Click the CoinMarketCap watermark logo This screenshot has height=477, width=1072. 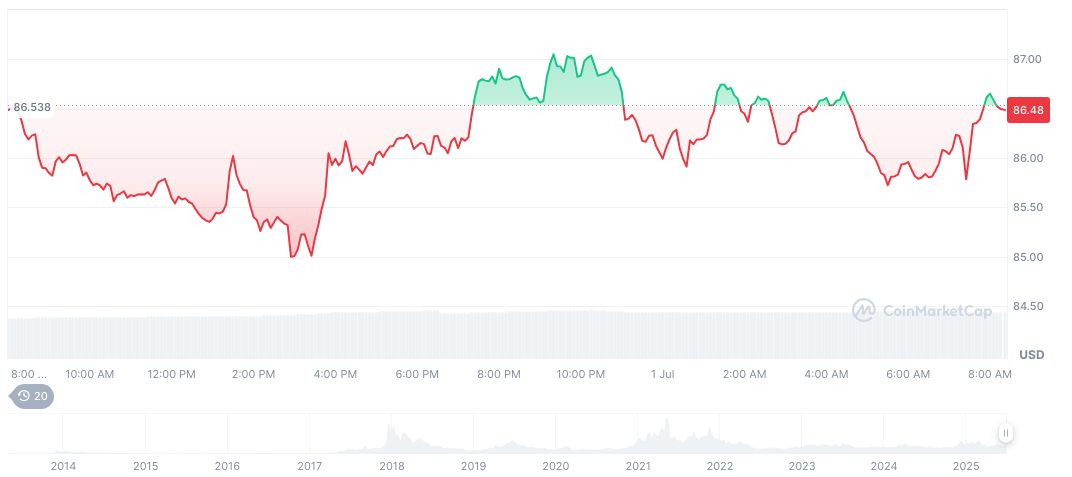[922, 311]
